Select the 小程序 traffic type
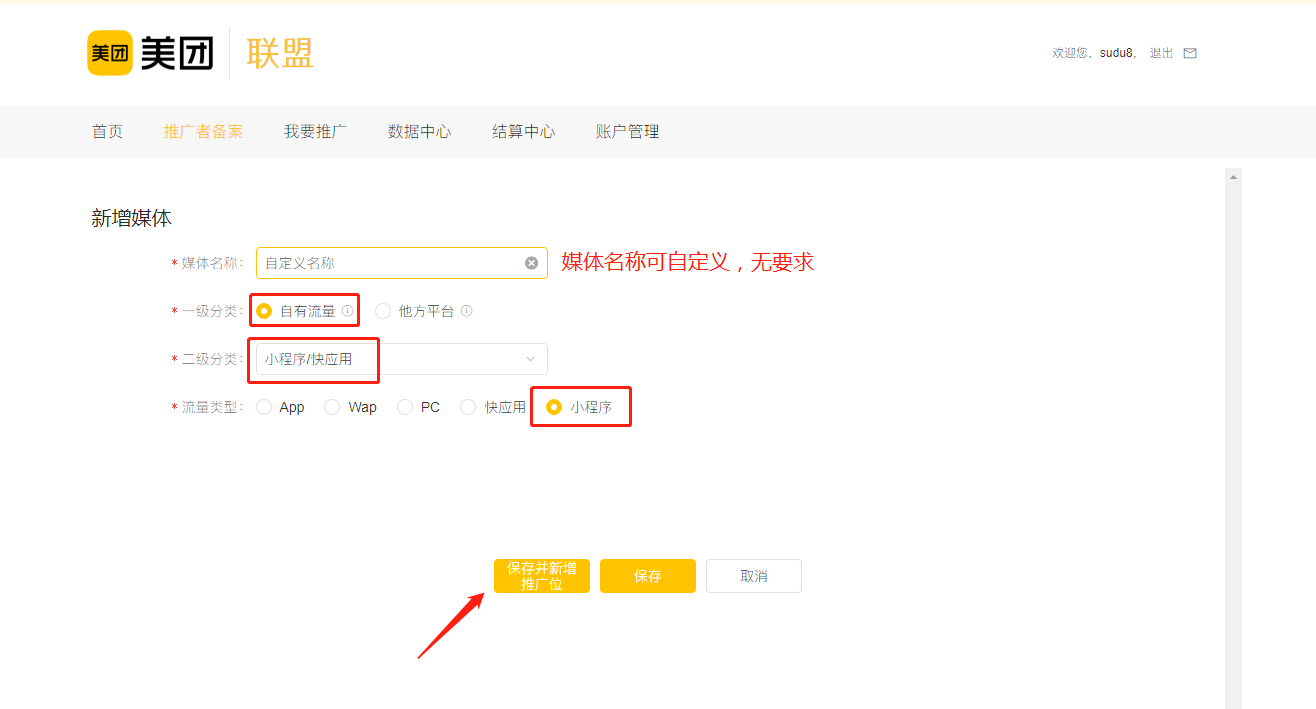This screenshot has height=709, width=1316. pos(554,407)
